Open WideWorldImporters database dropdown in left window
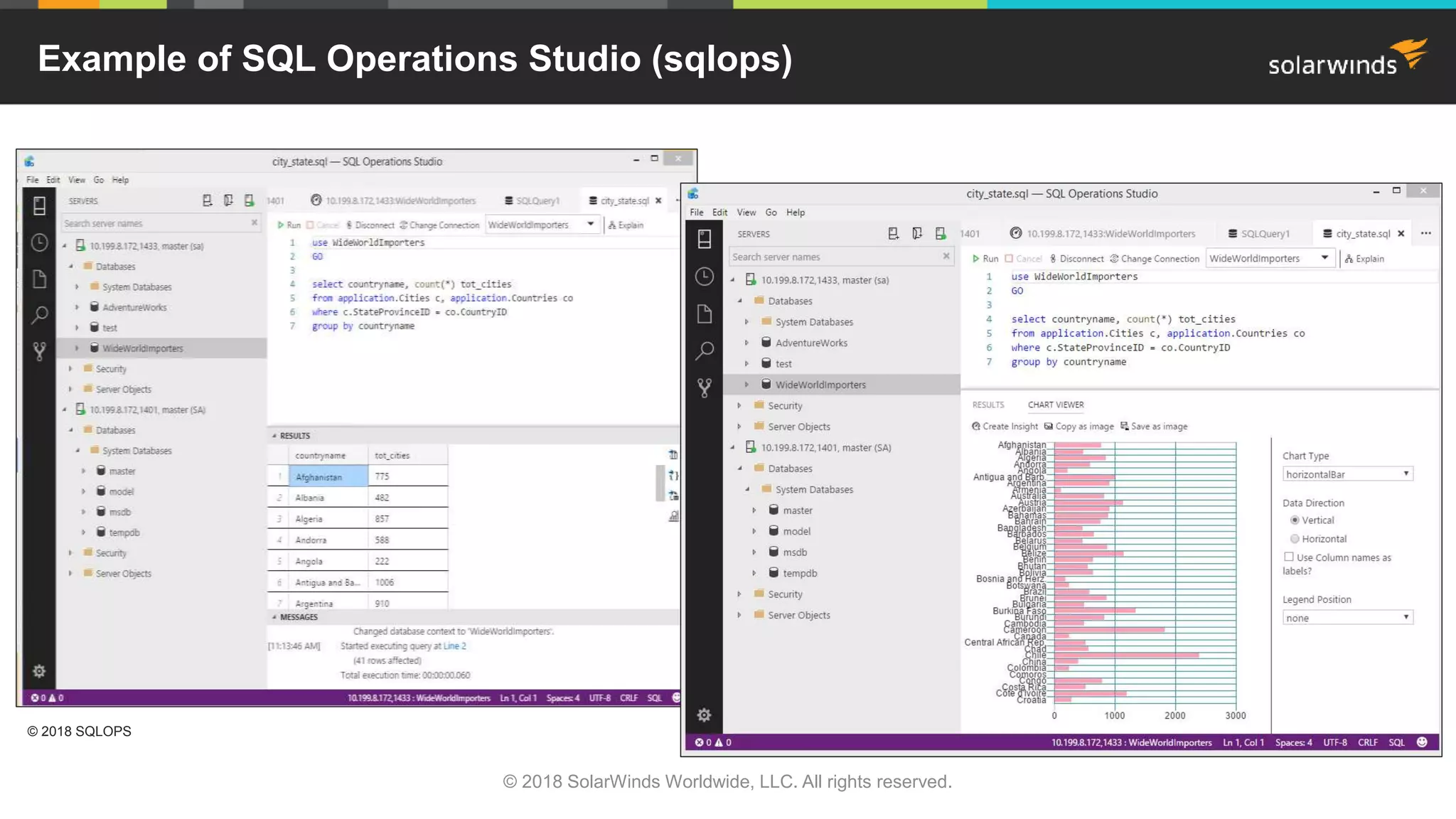 (542, 225)
